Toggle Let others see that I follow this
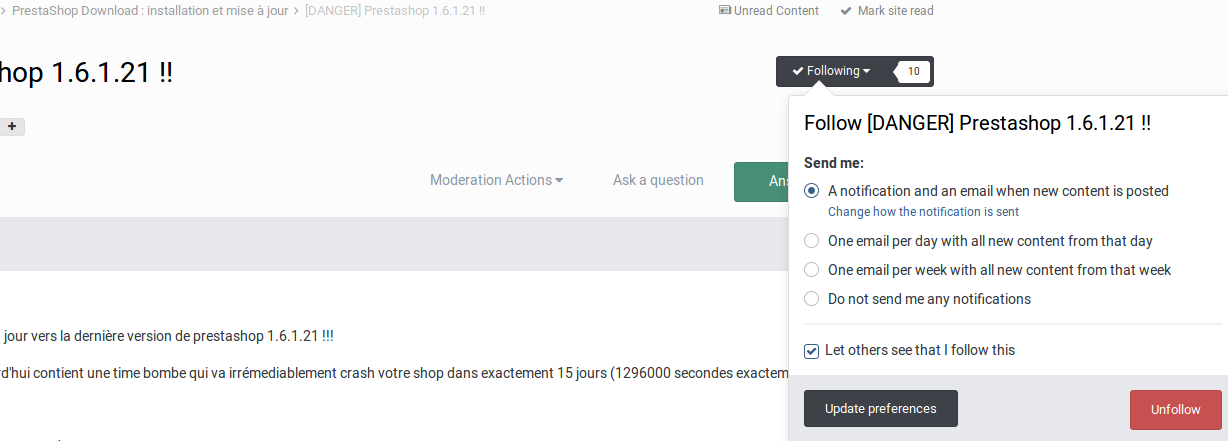1228x441 pixels. pyautogui.click(x=812, y=351)
